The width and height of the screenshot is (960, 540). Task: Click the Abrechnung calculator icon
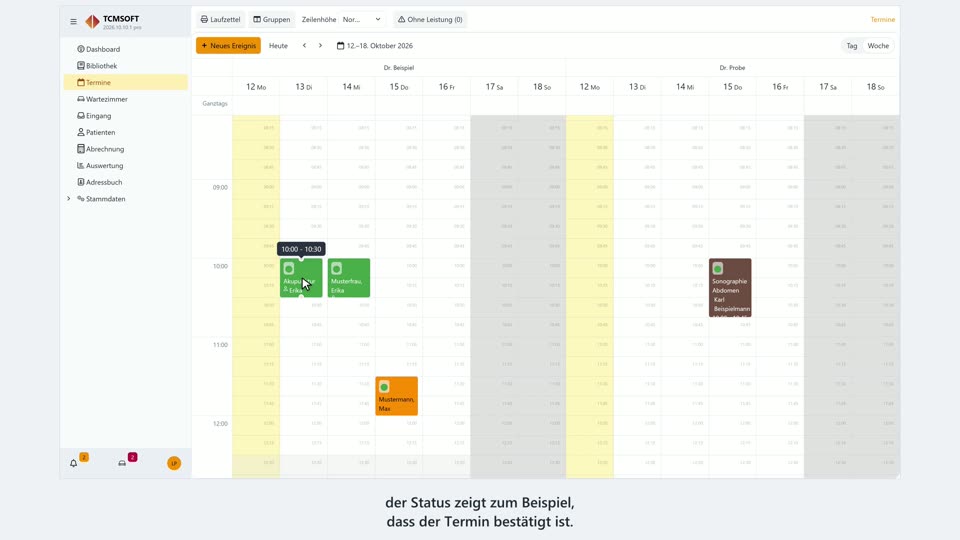[x=81, y=149]
